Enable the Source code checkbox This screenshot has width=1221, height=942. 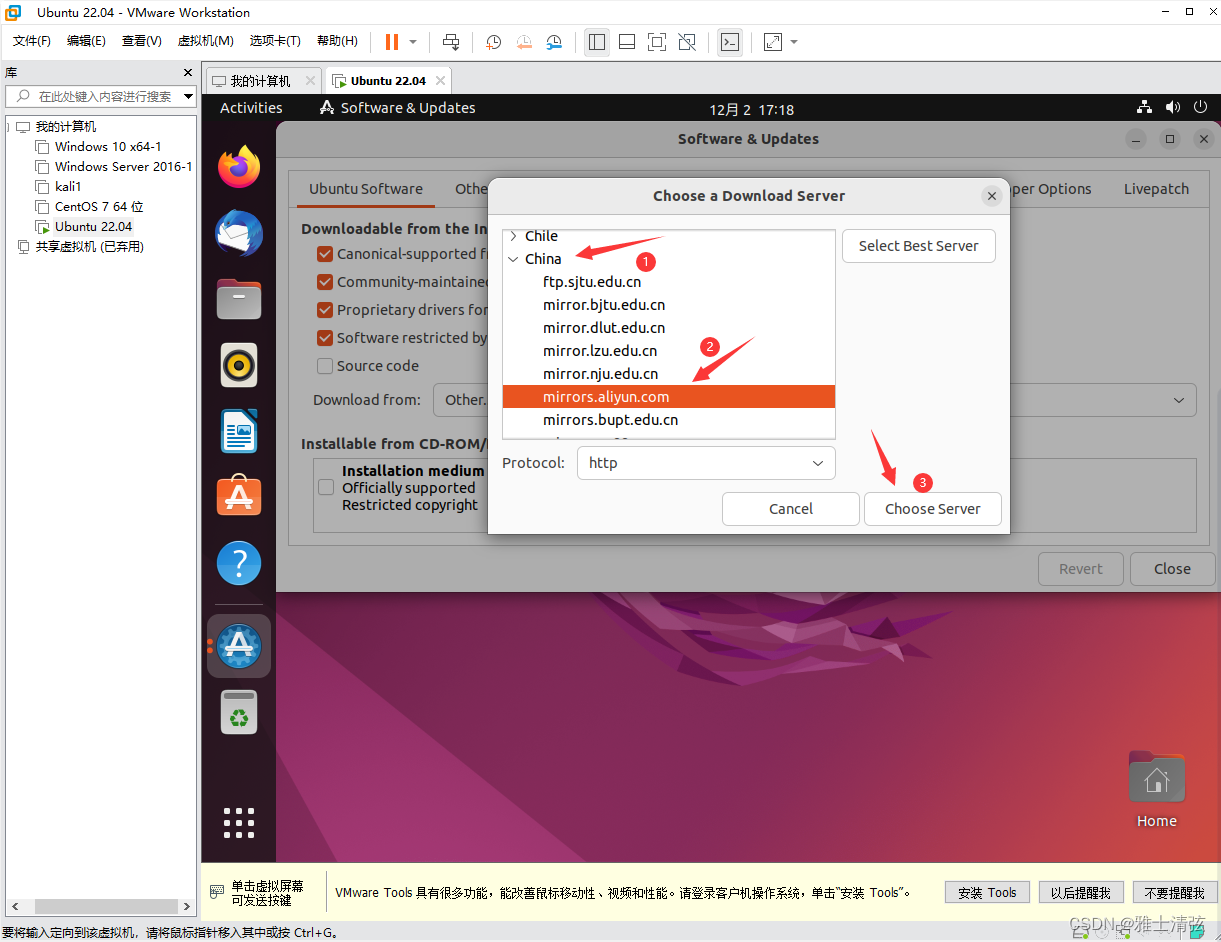(325, 366)
